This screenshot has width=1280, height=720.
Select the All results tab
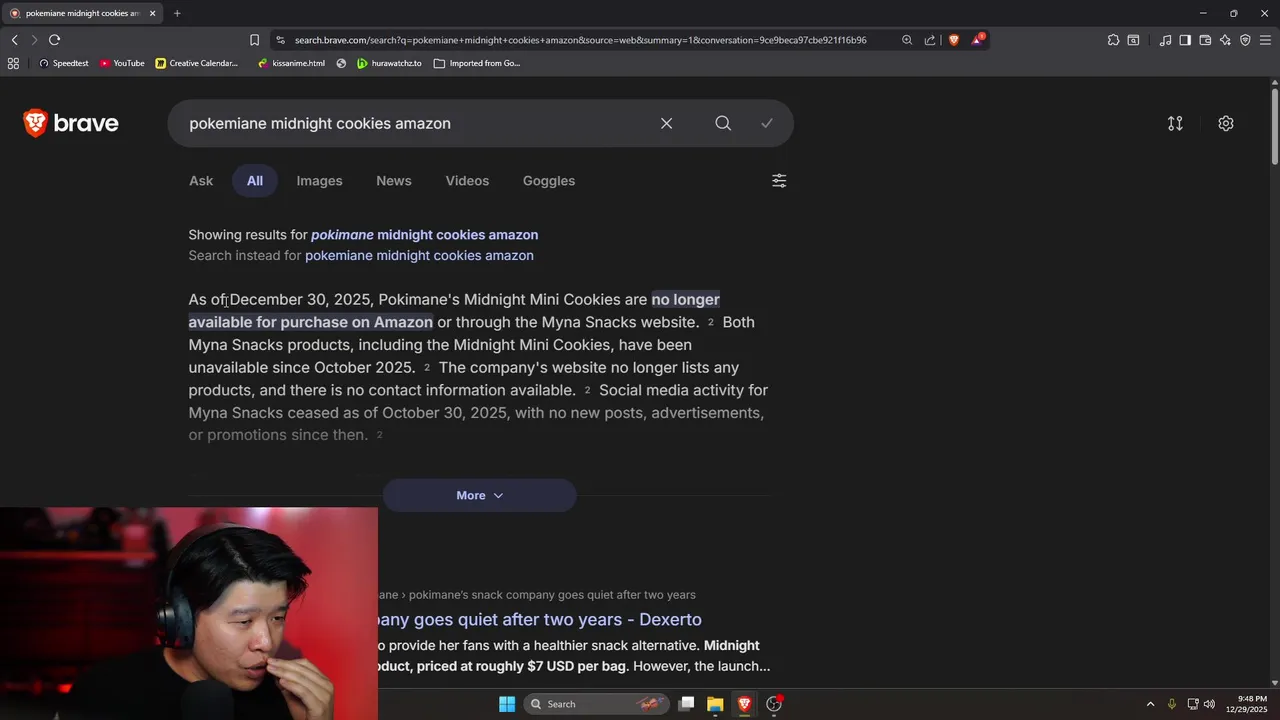tap(255, 181)
